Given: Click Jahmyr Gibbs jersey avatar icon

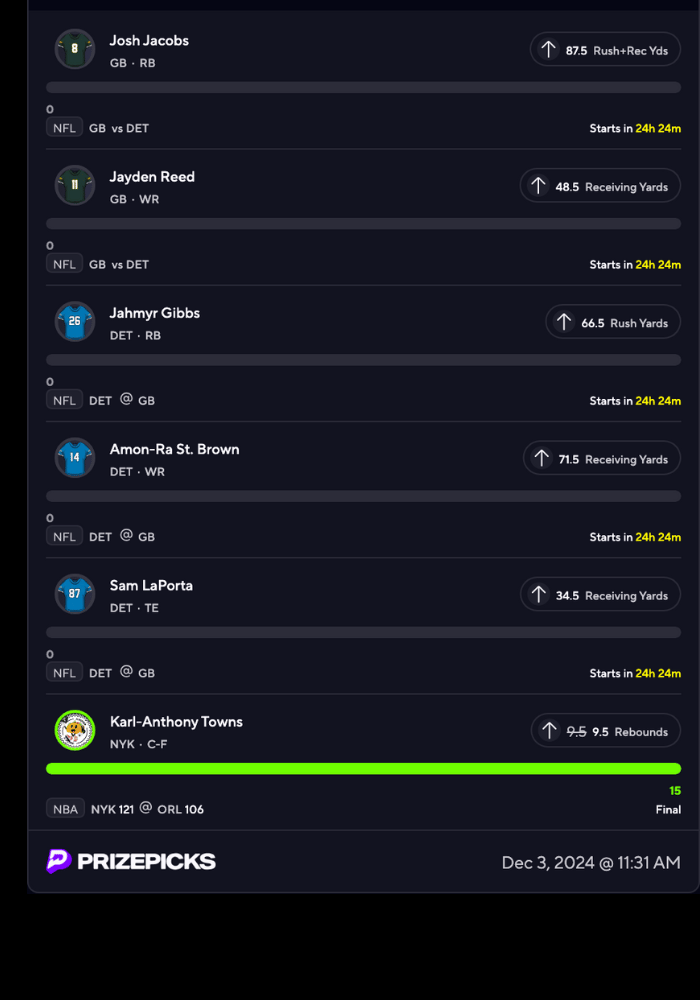Looking at the screenshot, I should 75,321.
